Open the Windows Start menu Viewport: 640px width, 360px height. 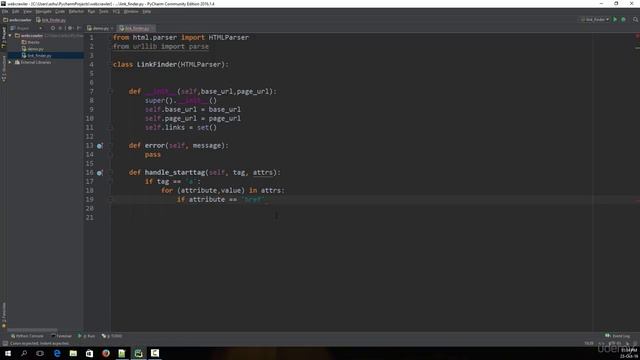(8, 353)
